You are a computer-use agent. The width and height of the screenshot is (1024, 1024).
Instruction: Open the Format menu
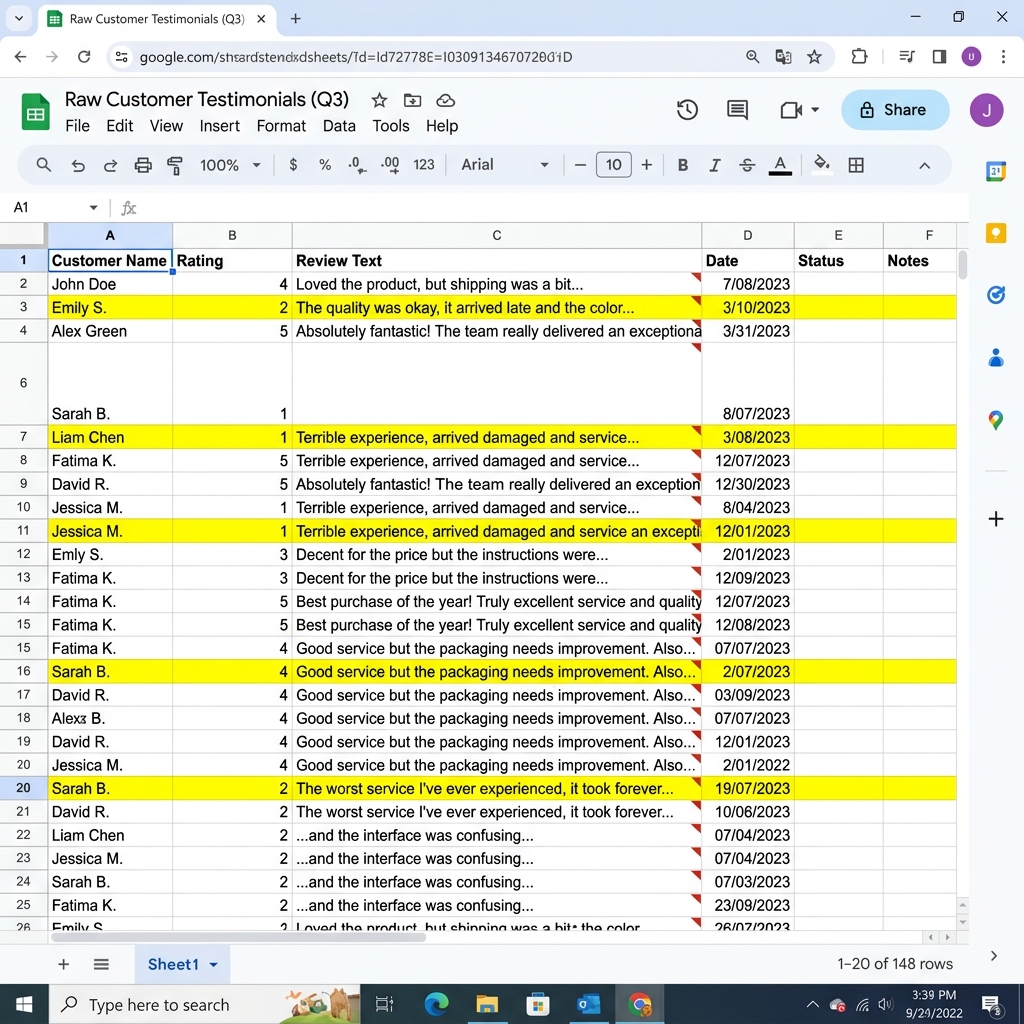pos(281,126)
